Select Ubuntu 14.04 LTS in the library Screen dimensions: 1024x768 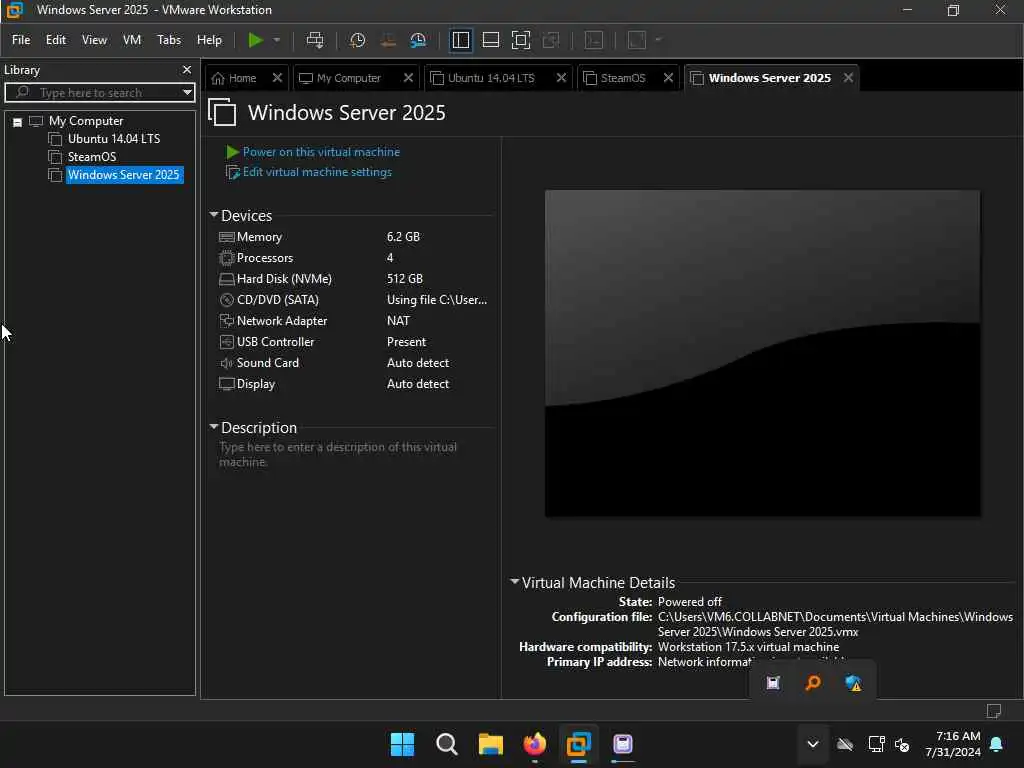pyautogui.click(x=114, y=138)
